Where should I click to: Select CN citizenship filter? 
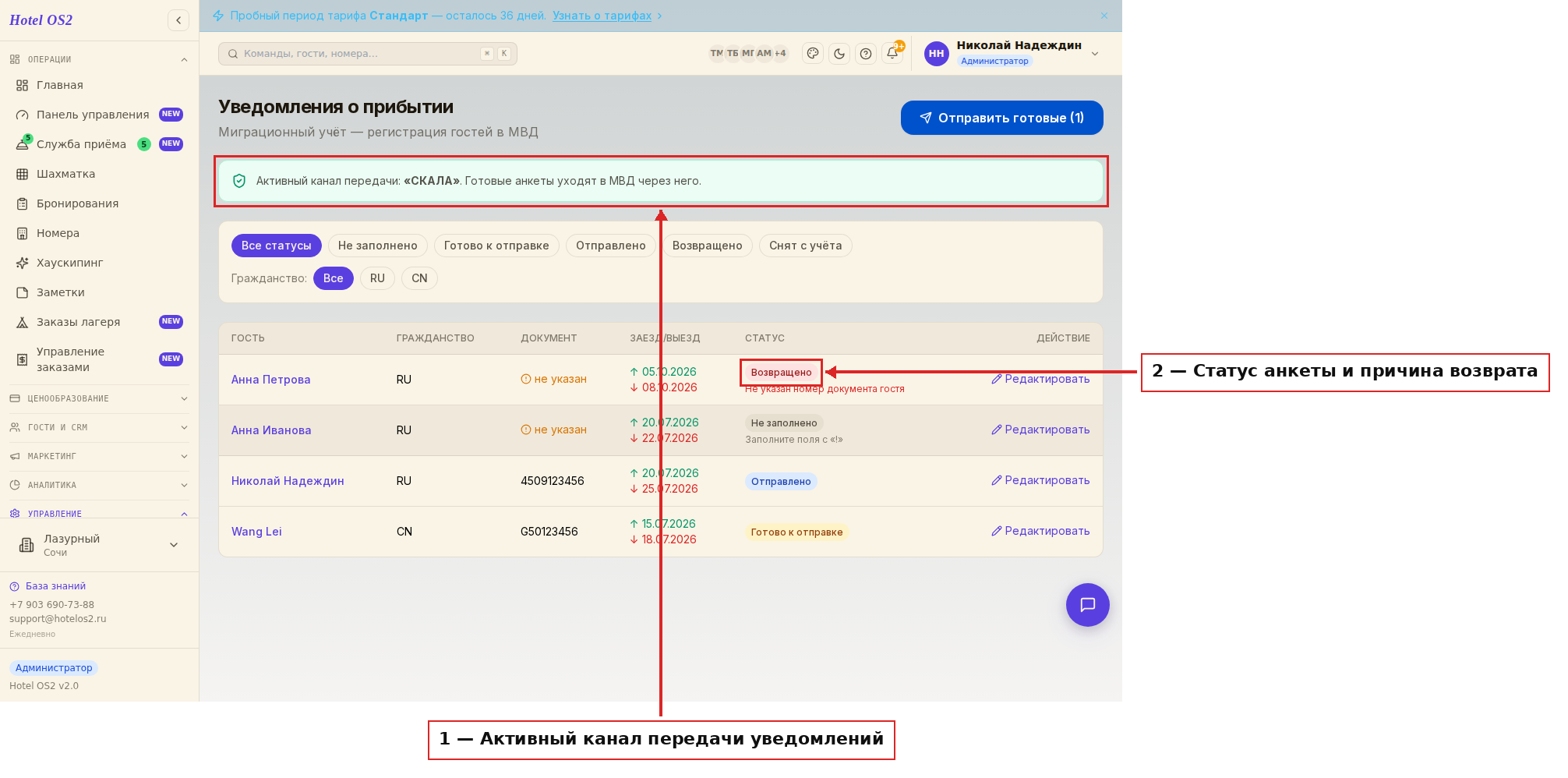(x=419, y=278)
